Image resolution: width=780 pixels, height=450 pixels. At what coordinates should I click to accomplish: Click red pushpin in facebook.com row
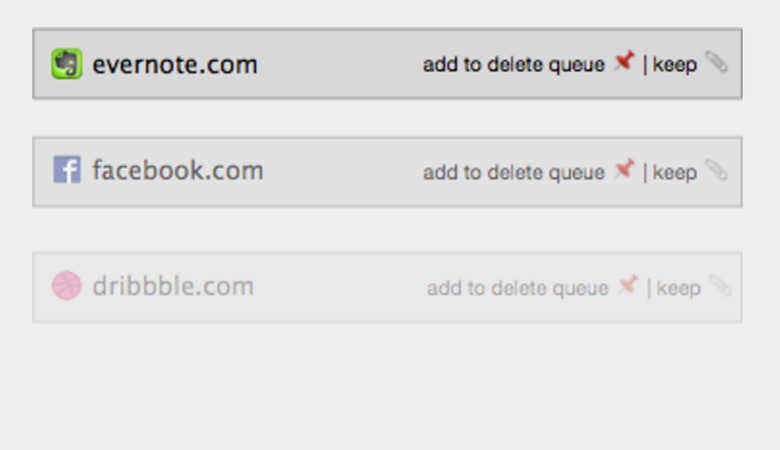[624, 170]
